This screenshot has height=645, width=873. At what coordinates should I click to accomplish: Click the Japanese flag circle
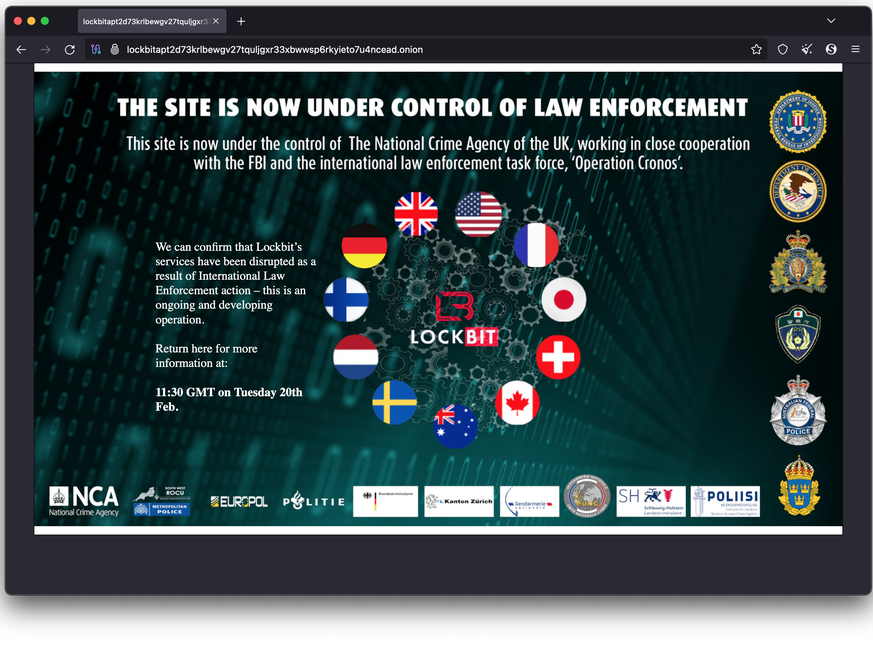[x=563, y=300]
